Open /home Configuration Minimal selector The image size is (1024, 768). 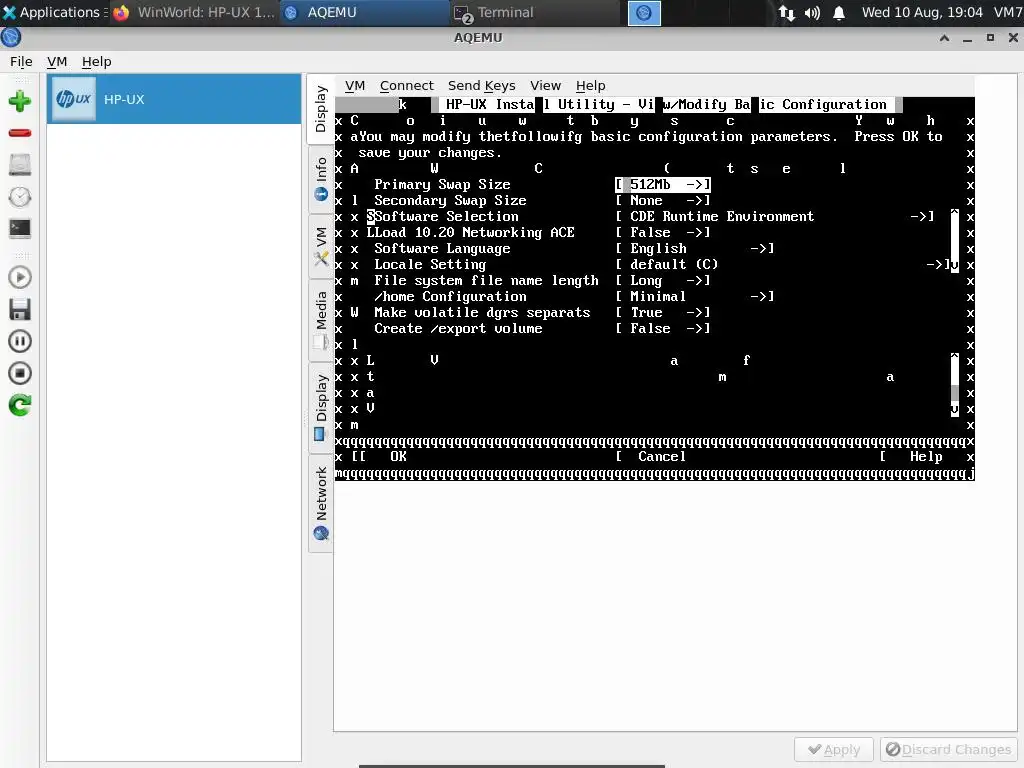tap(695, 296)
